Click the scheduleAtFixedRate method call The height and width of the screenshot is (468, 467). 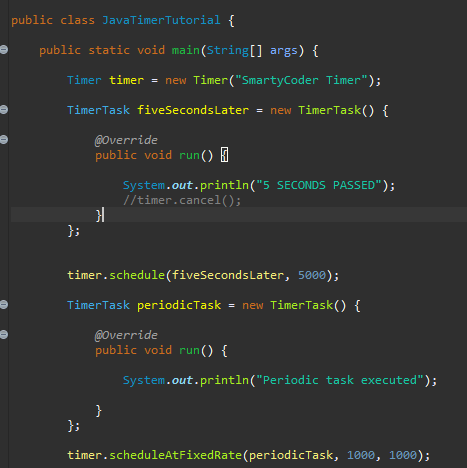pos(175,455)
